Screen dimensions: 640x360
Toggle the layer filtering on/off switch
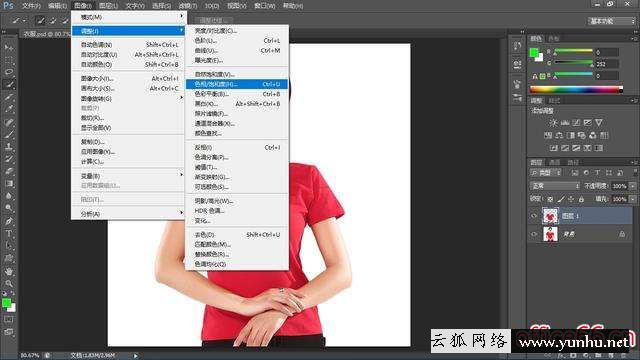(x=635, y=173)
